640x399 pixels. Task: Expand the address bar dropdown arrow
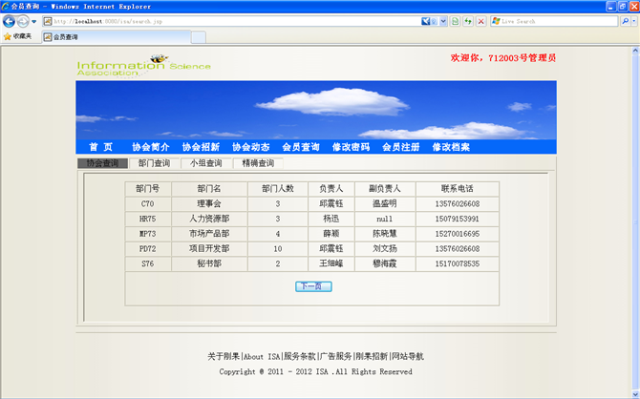443,21
